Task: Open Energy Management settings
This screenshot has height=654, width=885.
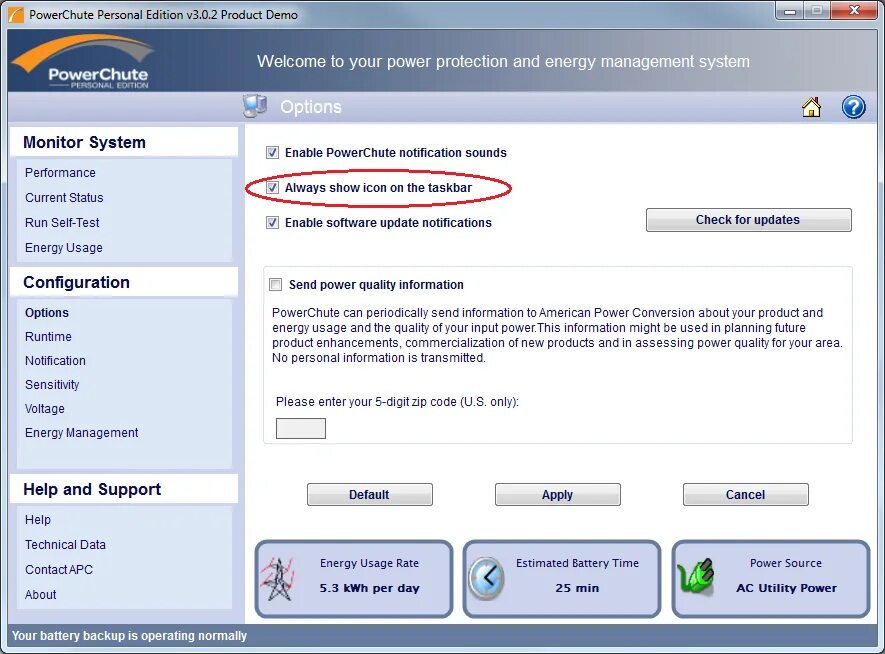Action: click(x=82, y=433)
